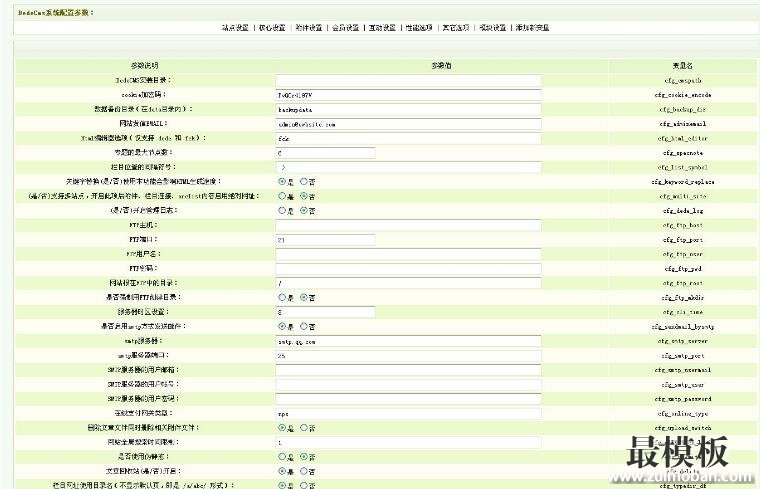Open the 模块设置 (module settings) tab
The image size is (760, 489).
(492, 28)
